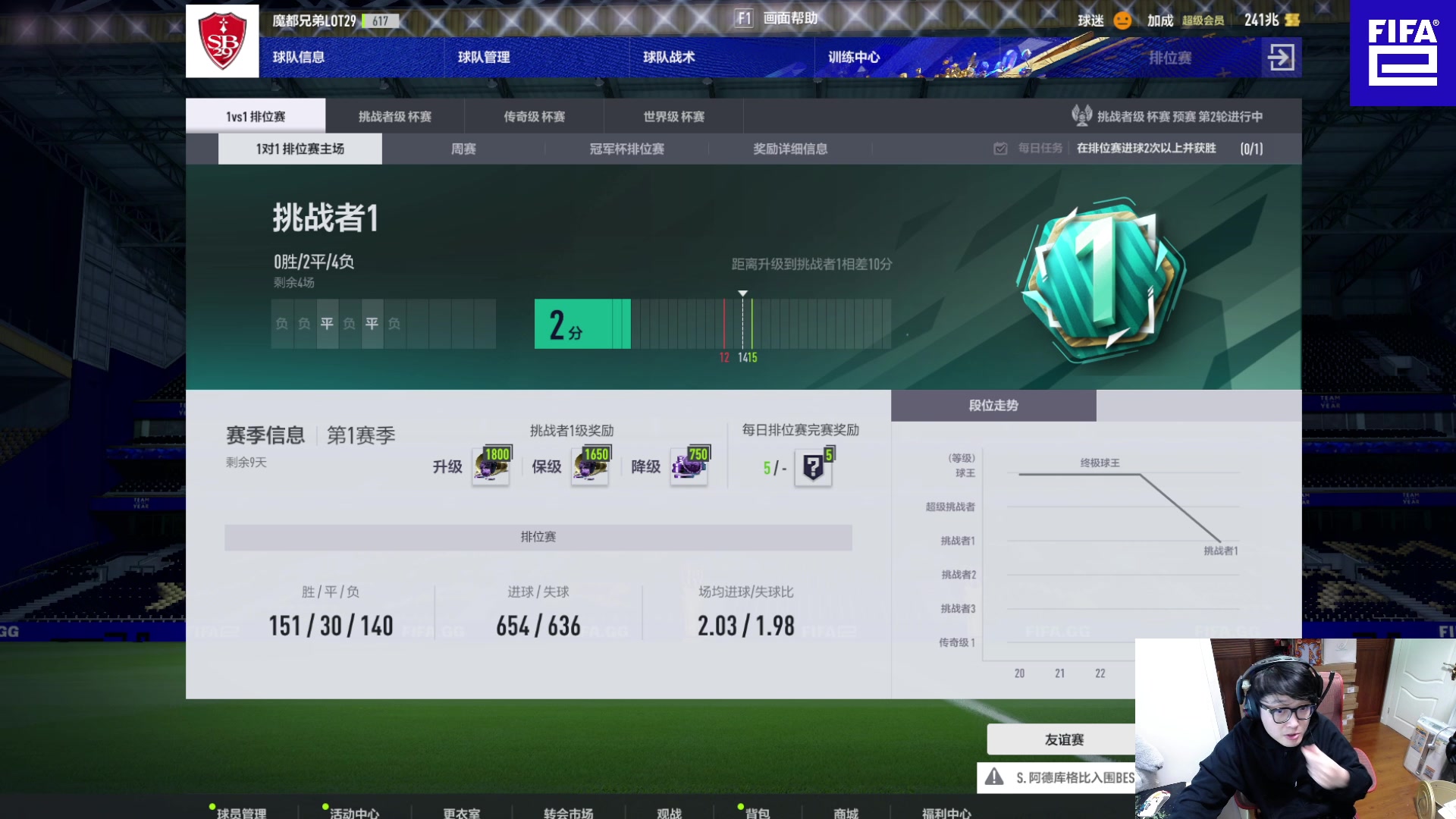
Task: Click the 2分 points progress bar
Action: pos(713,324)
